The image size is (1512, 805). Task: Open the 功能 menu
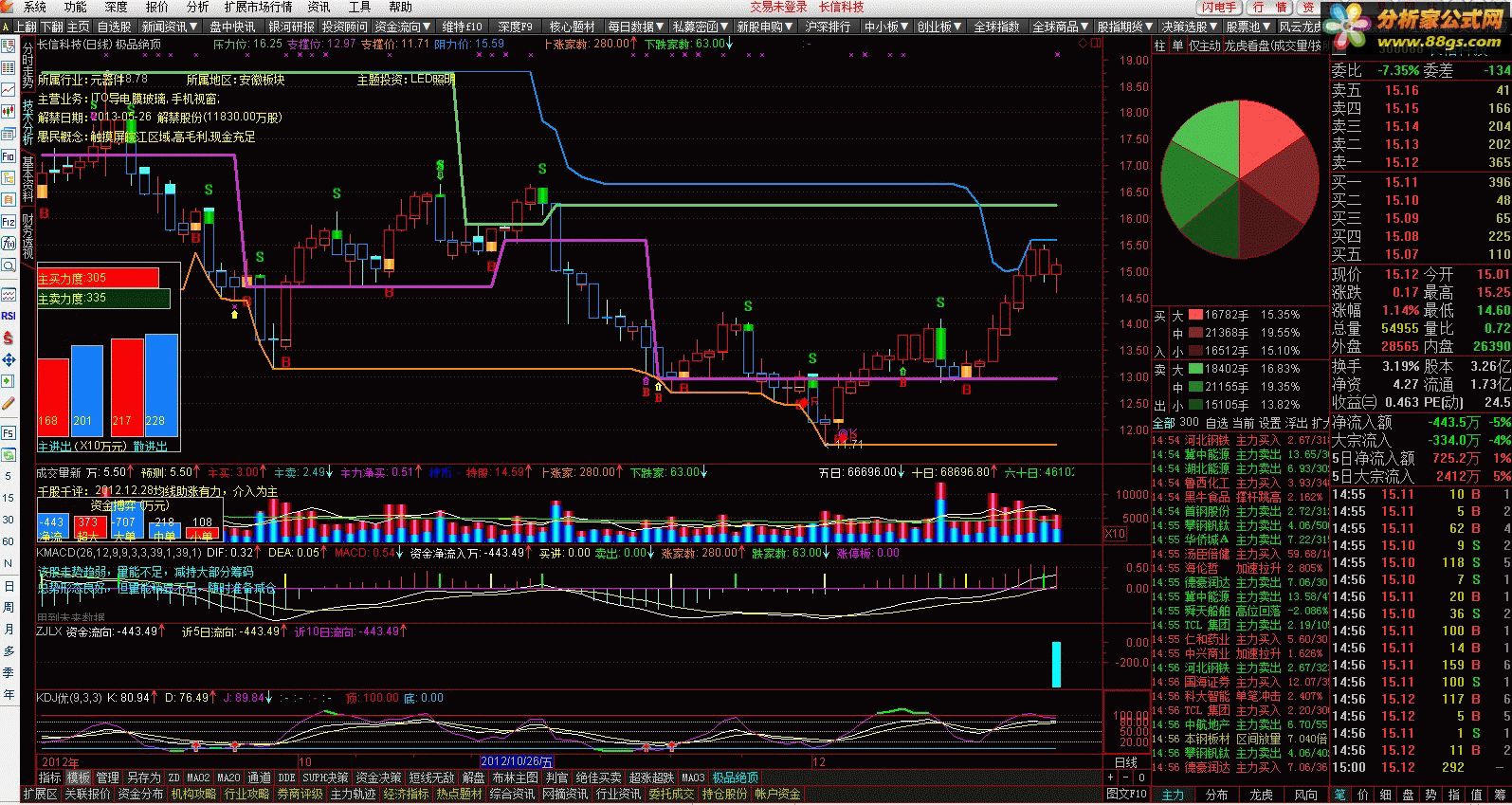point(76,8)
